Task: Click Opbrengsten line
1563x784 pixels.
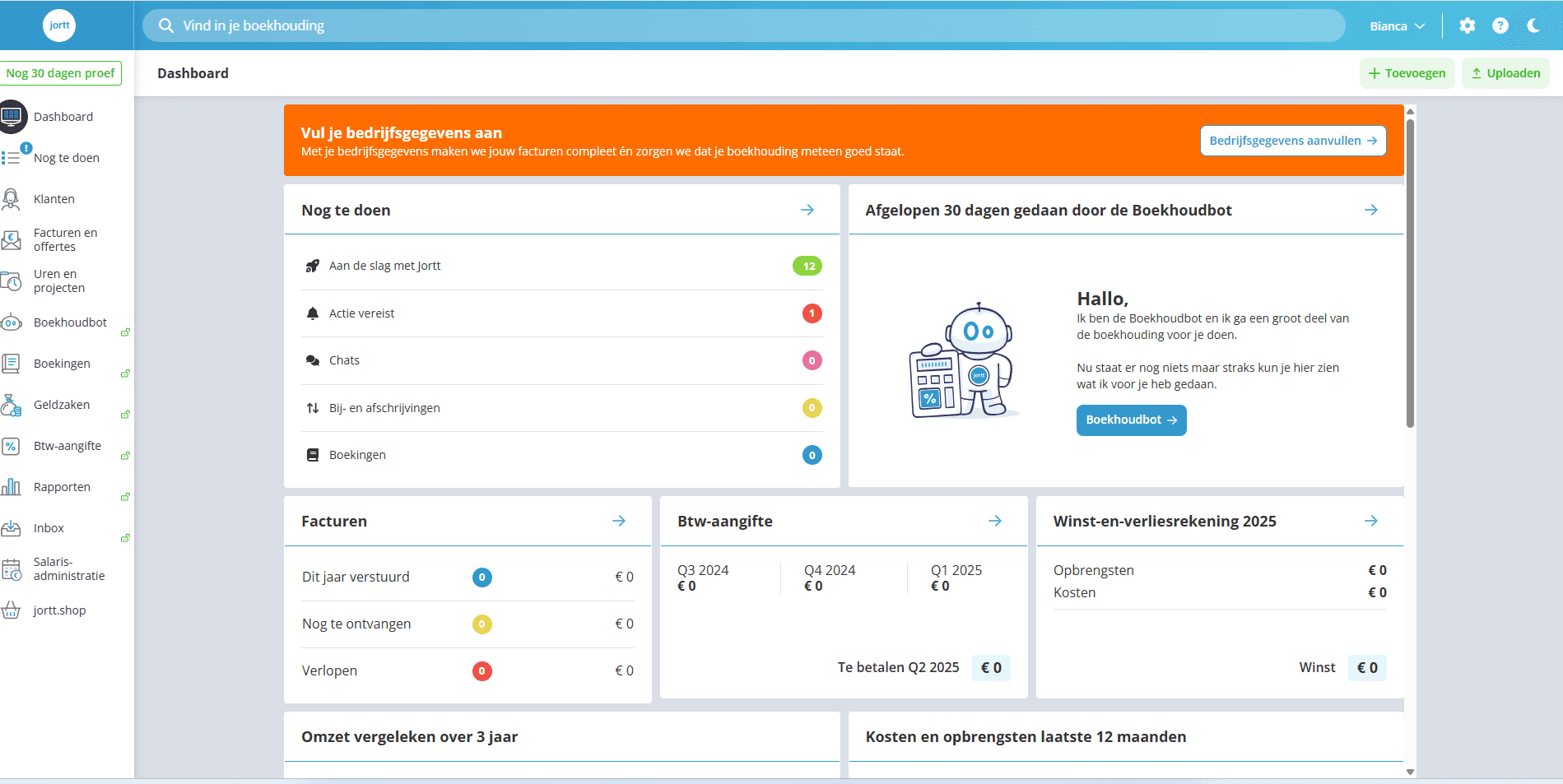Action: [x=1220, y=570]
